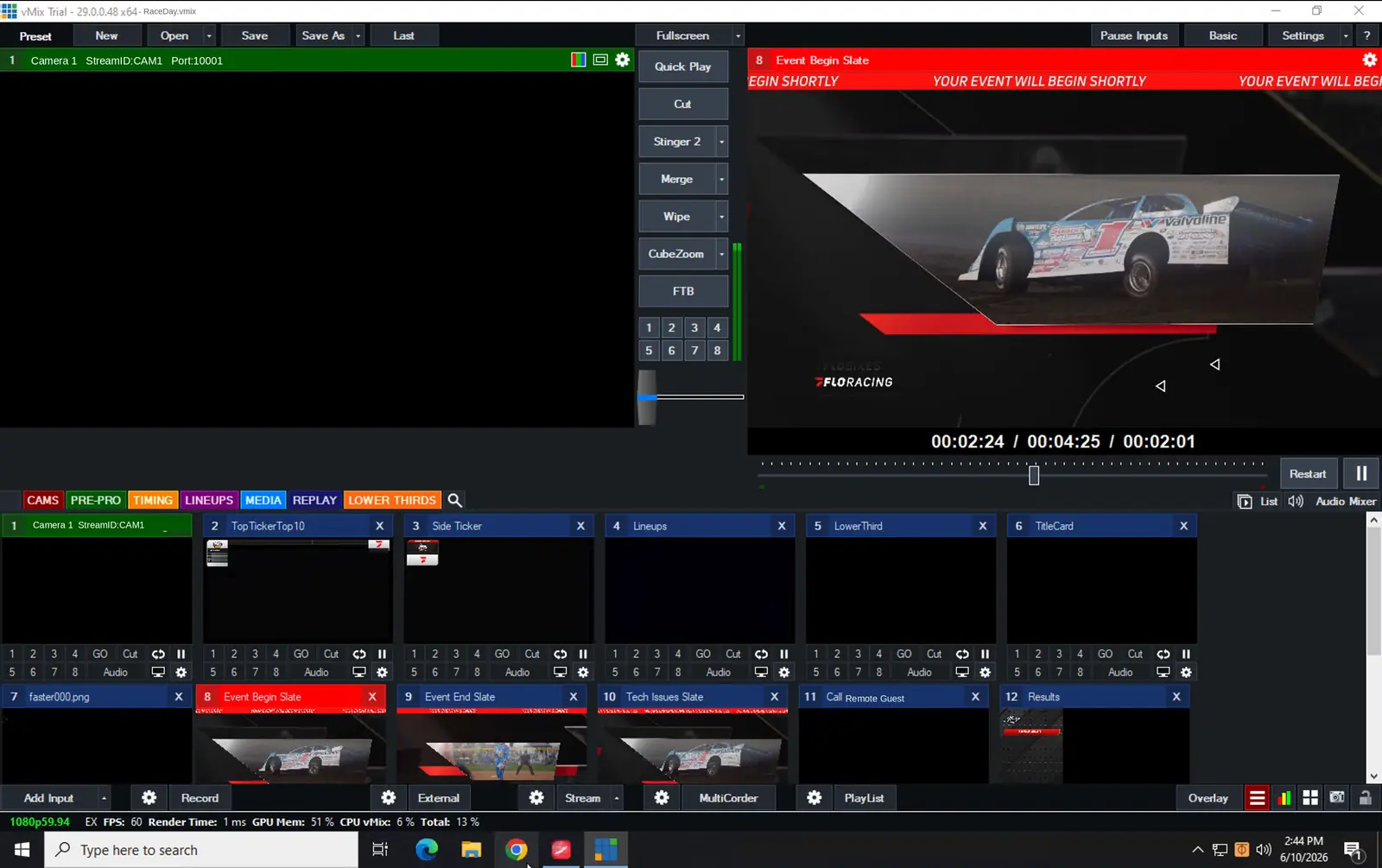
Task: Close the Results input with its X
Action: (1176, 696)
